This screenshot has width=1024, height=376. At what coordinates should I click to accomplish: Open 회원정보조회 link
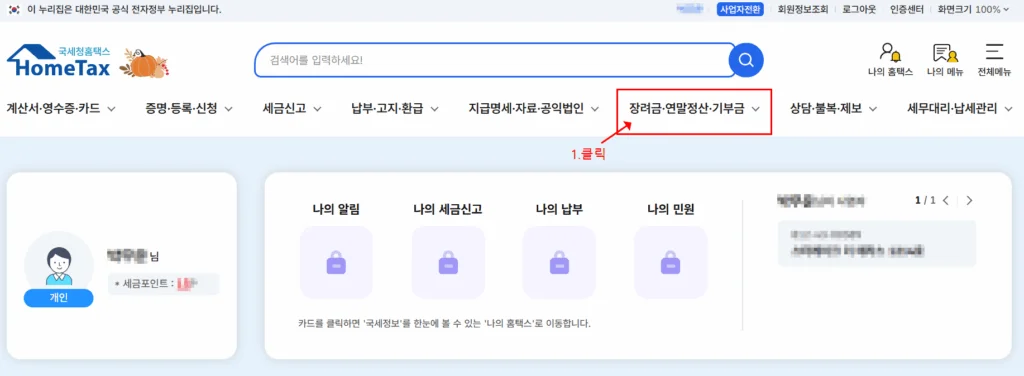coord(803,9)
